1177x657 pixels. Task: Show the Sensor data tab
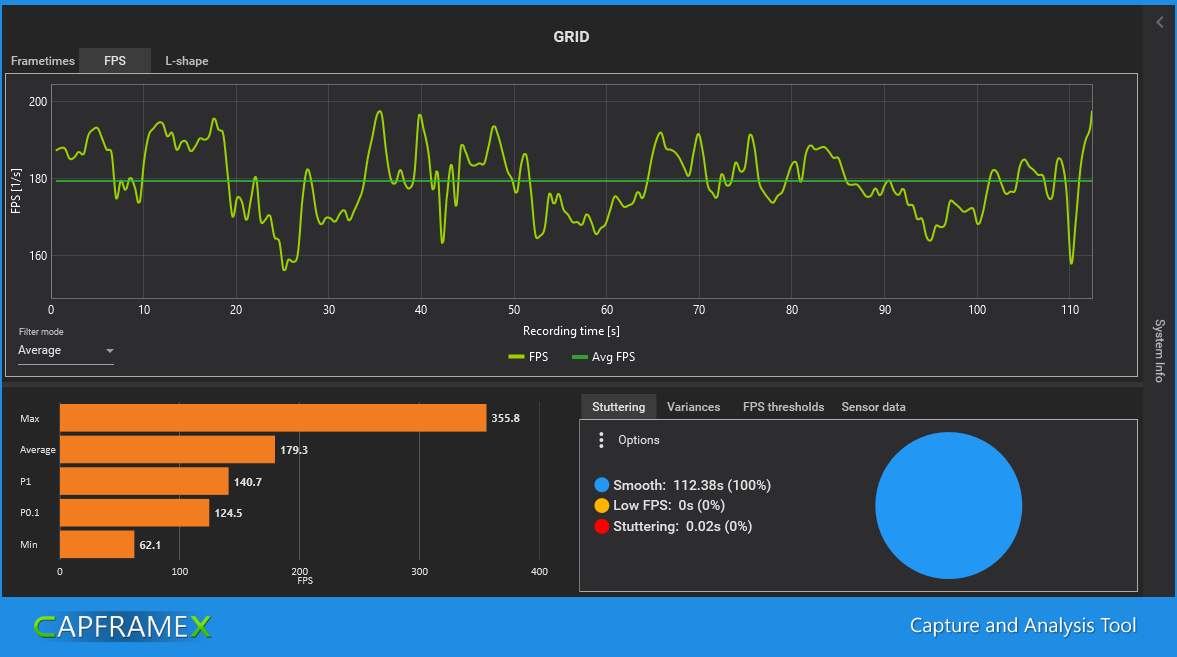[873, 407]
